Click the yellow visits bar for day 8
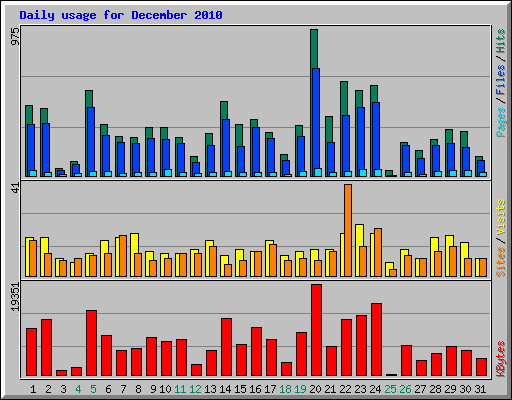The image size is (512, 400). point(134,243)
